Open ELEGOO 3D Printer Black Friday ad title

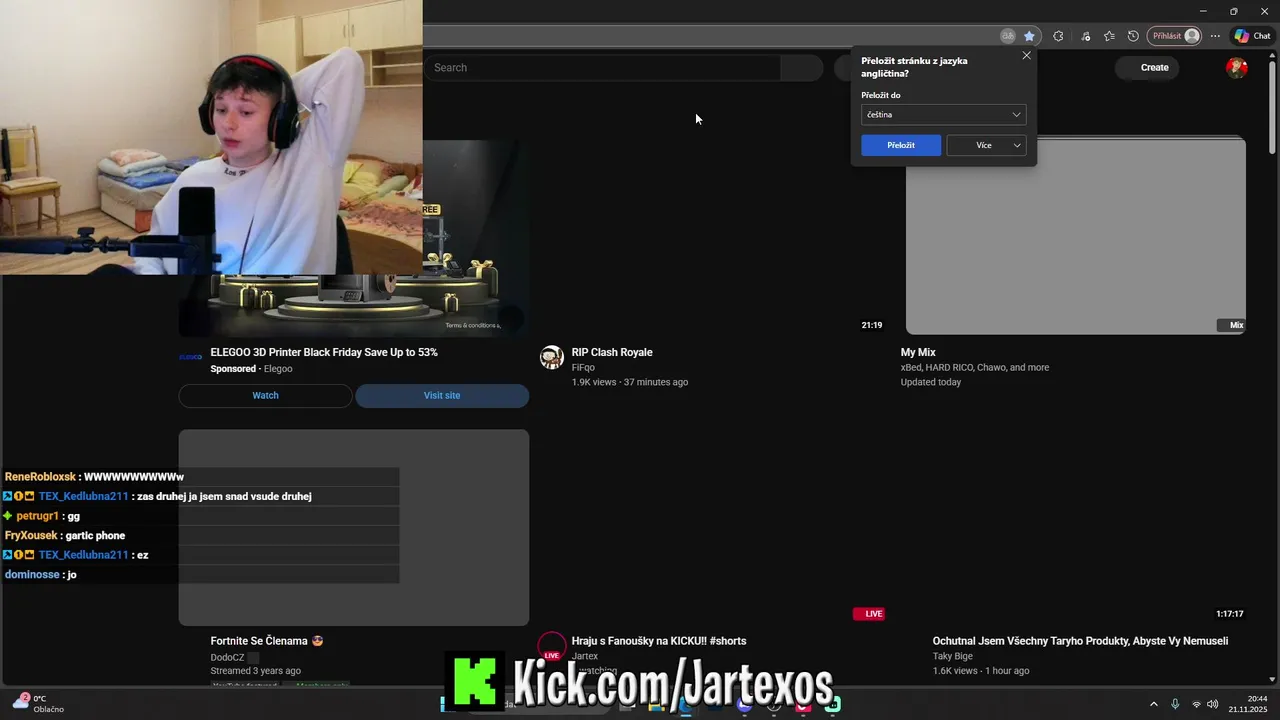point(324,352)
